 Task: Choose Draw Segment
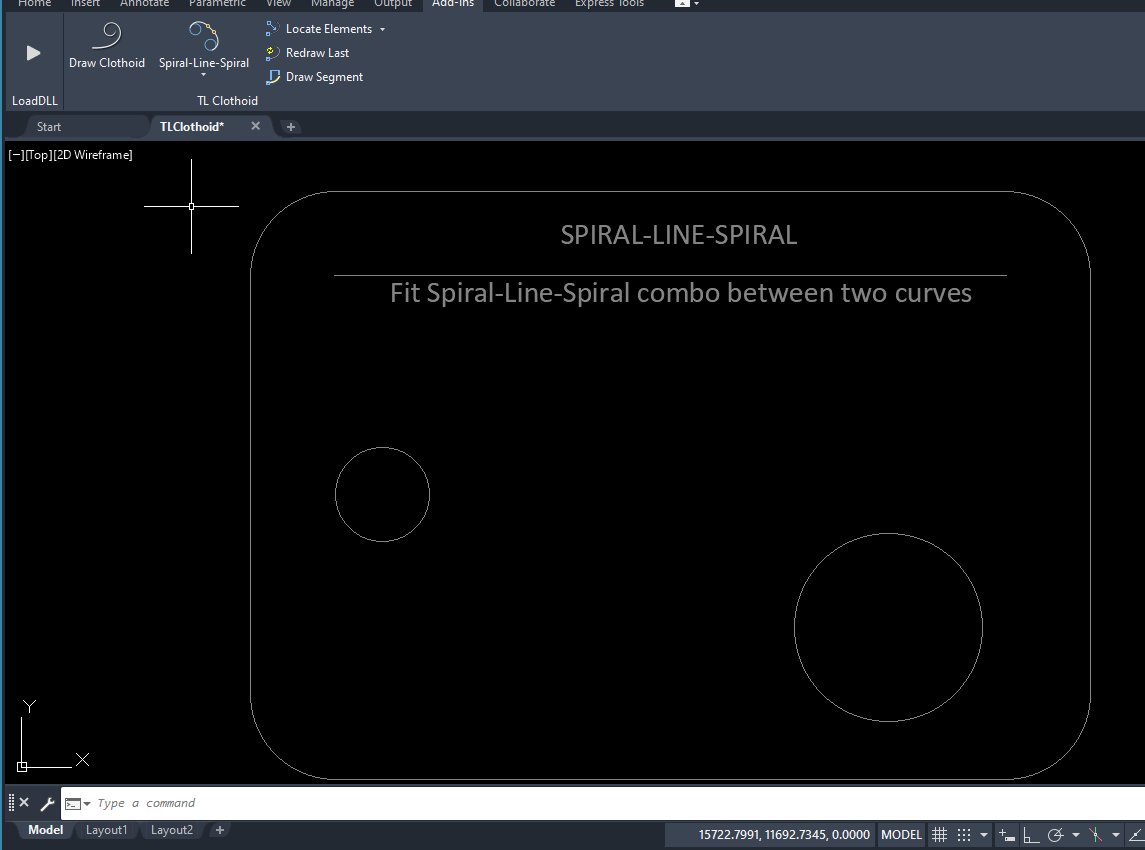[x=314, y=77]
